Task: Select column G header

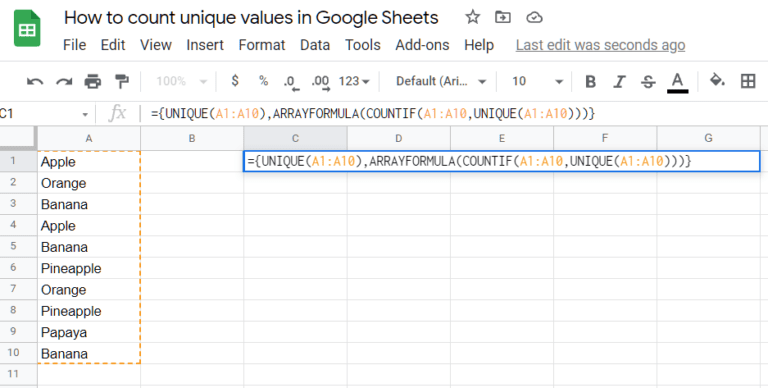Action: (x=709, y=139)
